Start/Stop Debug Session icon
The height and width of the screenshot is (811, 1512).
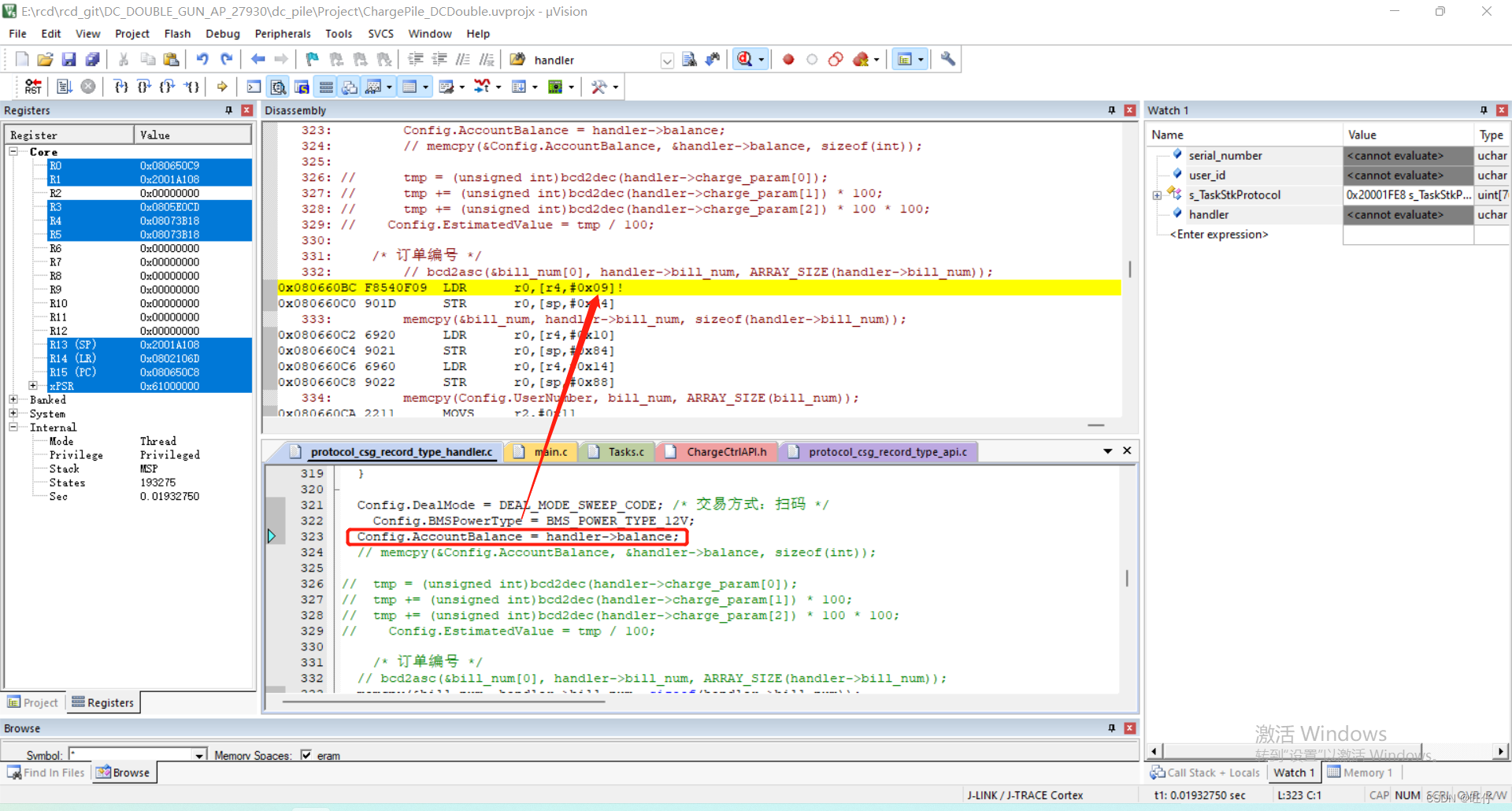(x=744, y=60)
